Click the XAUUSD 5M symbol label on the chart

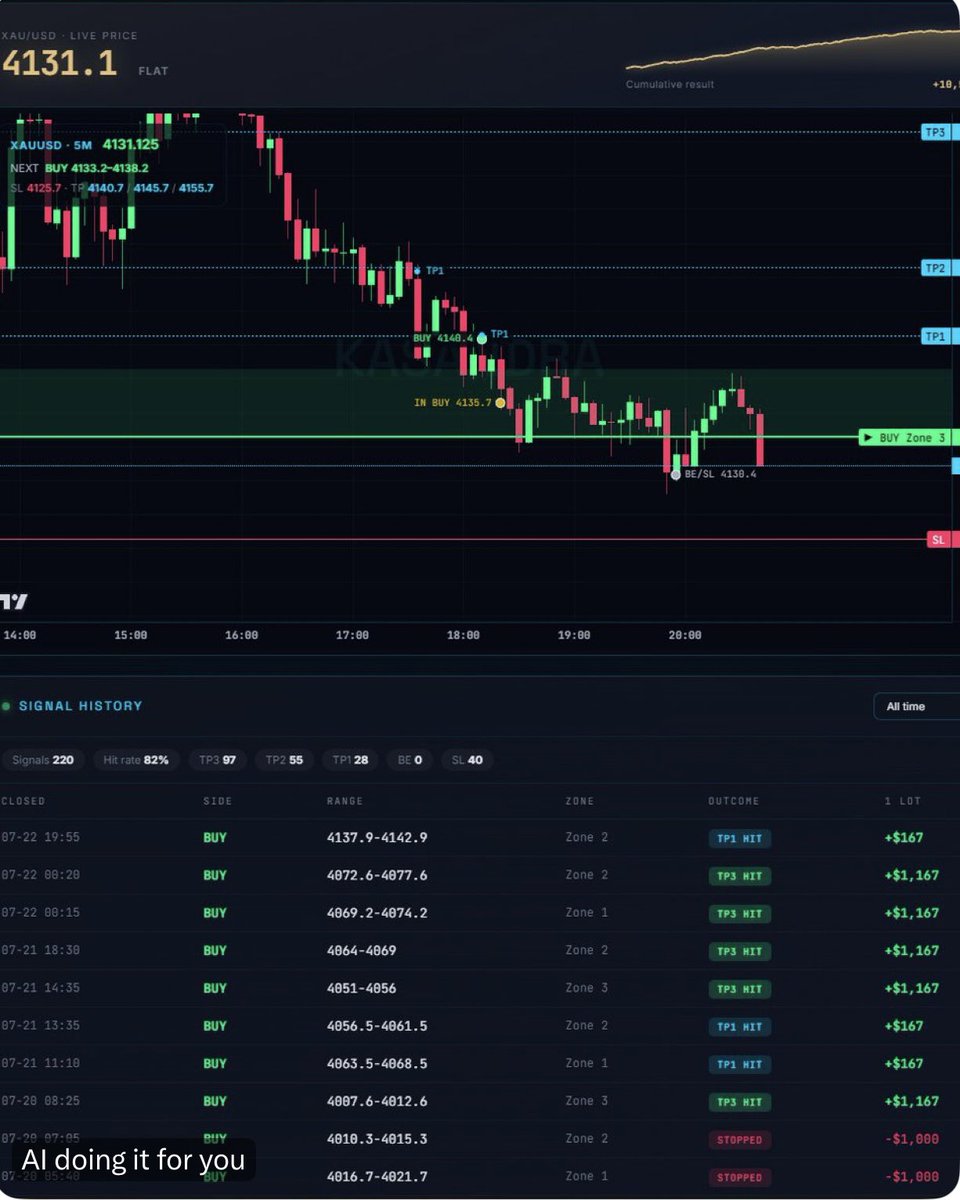(51, 145)
